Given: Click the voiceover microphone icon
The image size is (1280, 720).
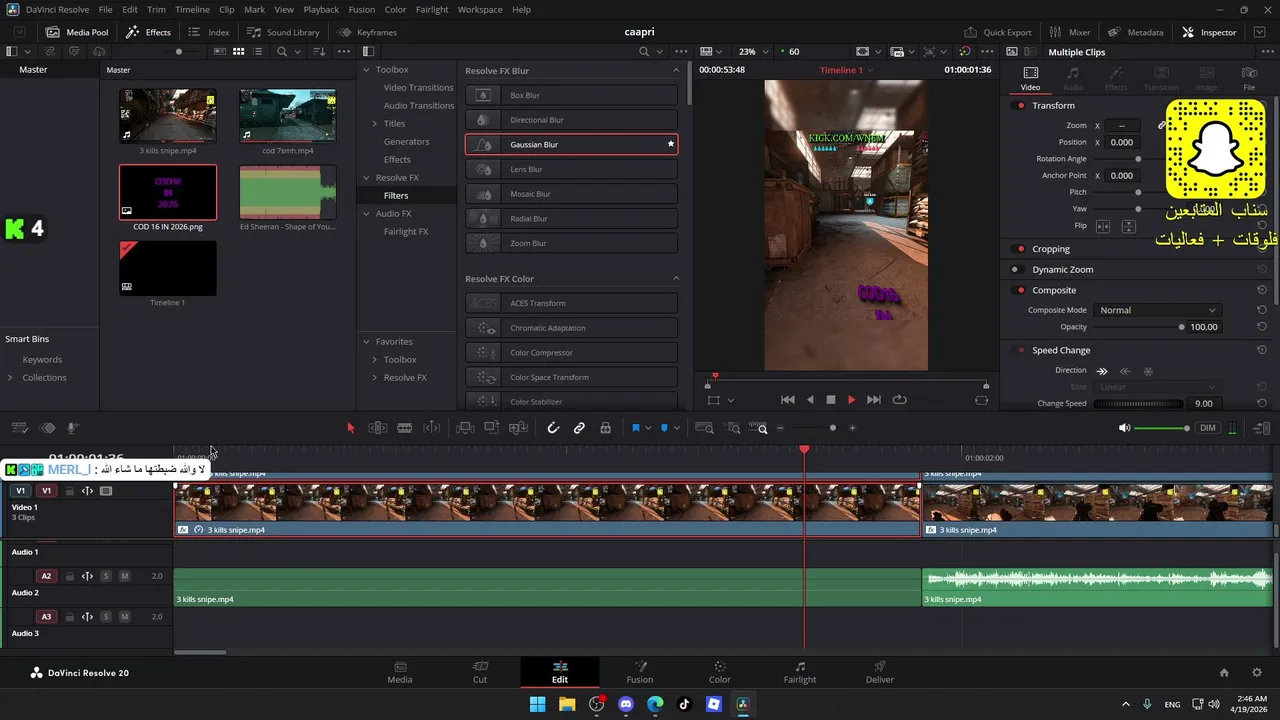Looking at the screenshot, I should pyautogui.click(x=72, y=428).
